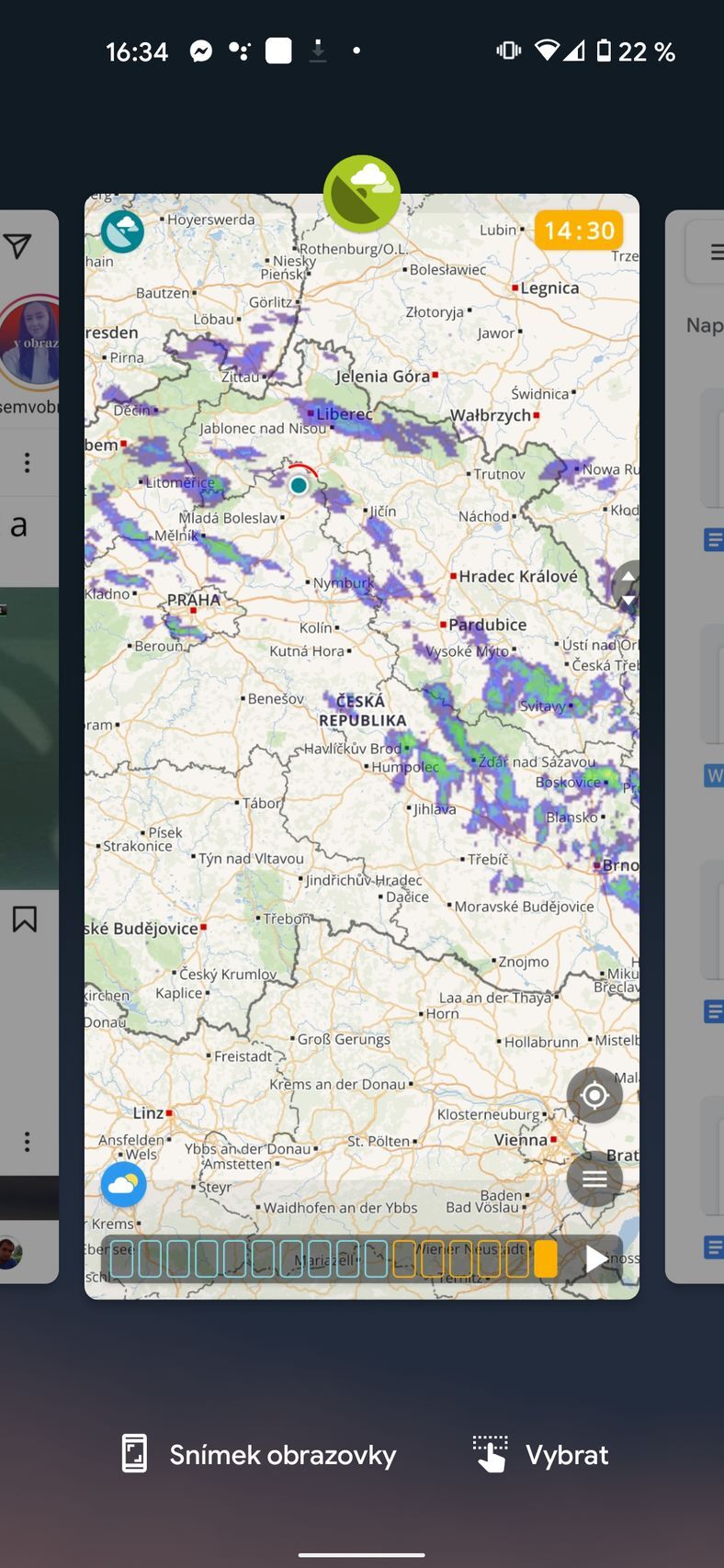Select the first blue timeline frame
This screenshot has width=724, height=1568.
coord(121,1258)
